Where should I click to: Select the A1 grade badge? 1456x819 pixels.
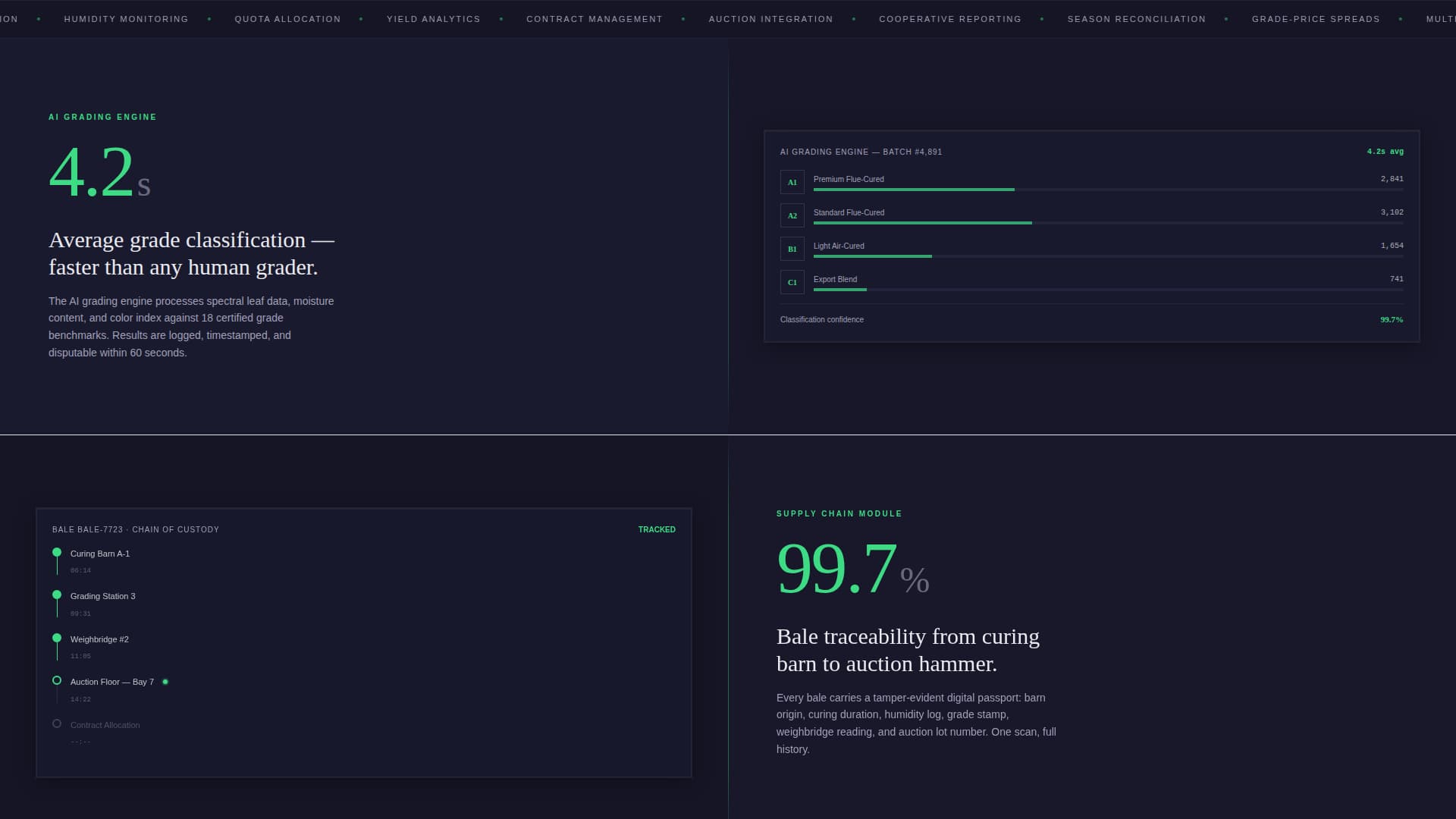click(792, 182)
